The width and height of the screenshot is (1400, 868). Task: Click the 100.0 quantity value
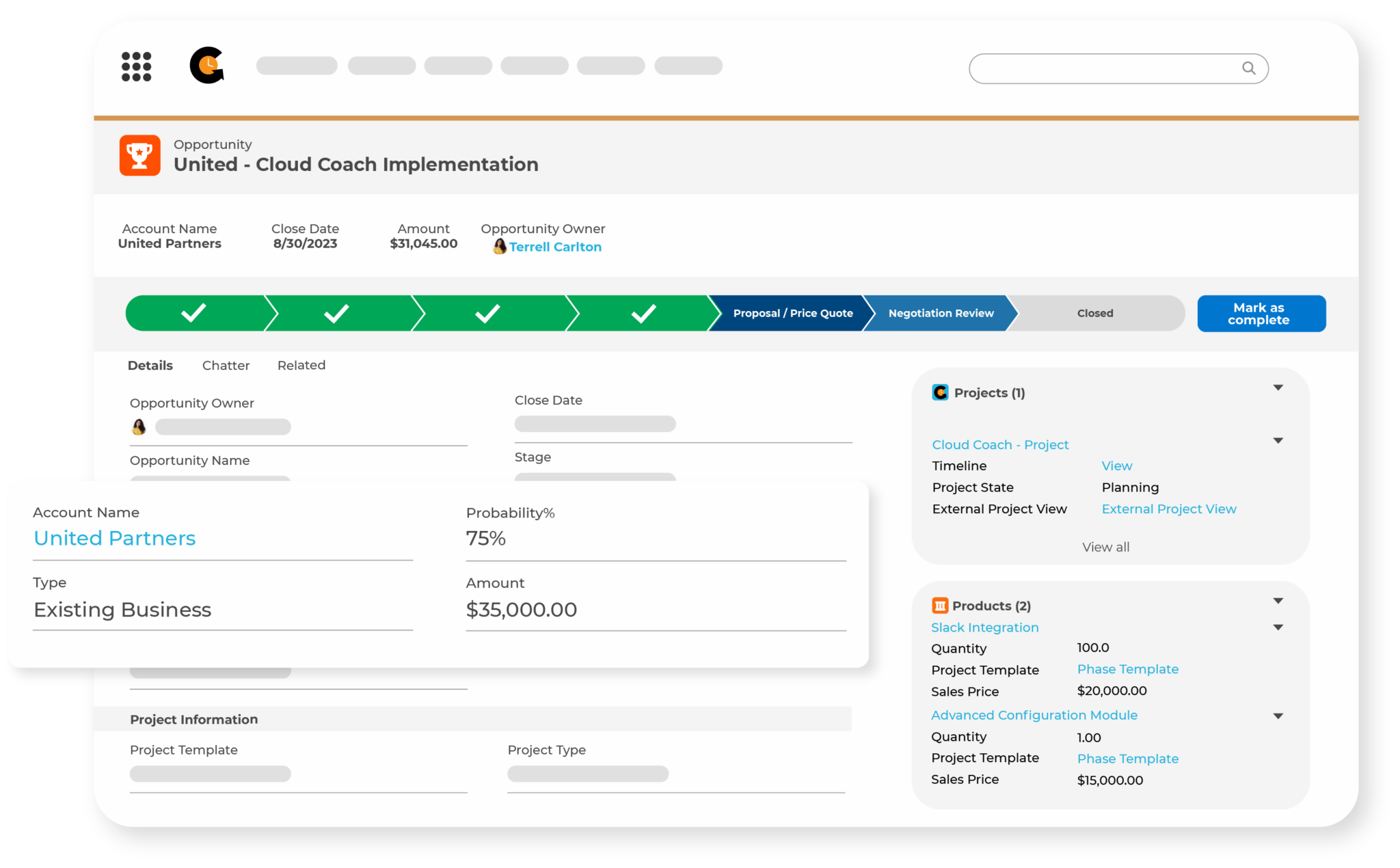tap(1093, 648)
